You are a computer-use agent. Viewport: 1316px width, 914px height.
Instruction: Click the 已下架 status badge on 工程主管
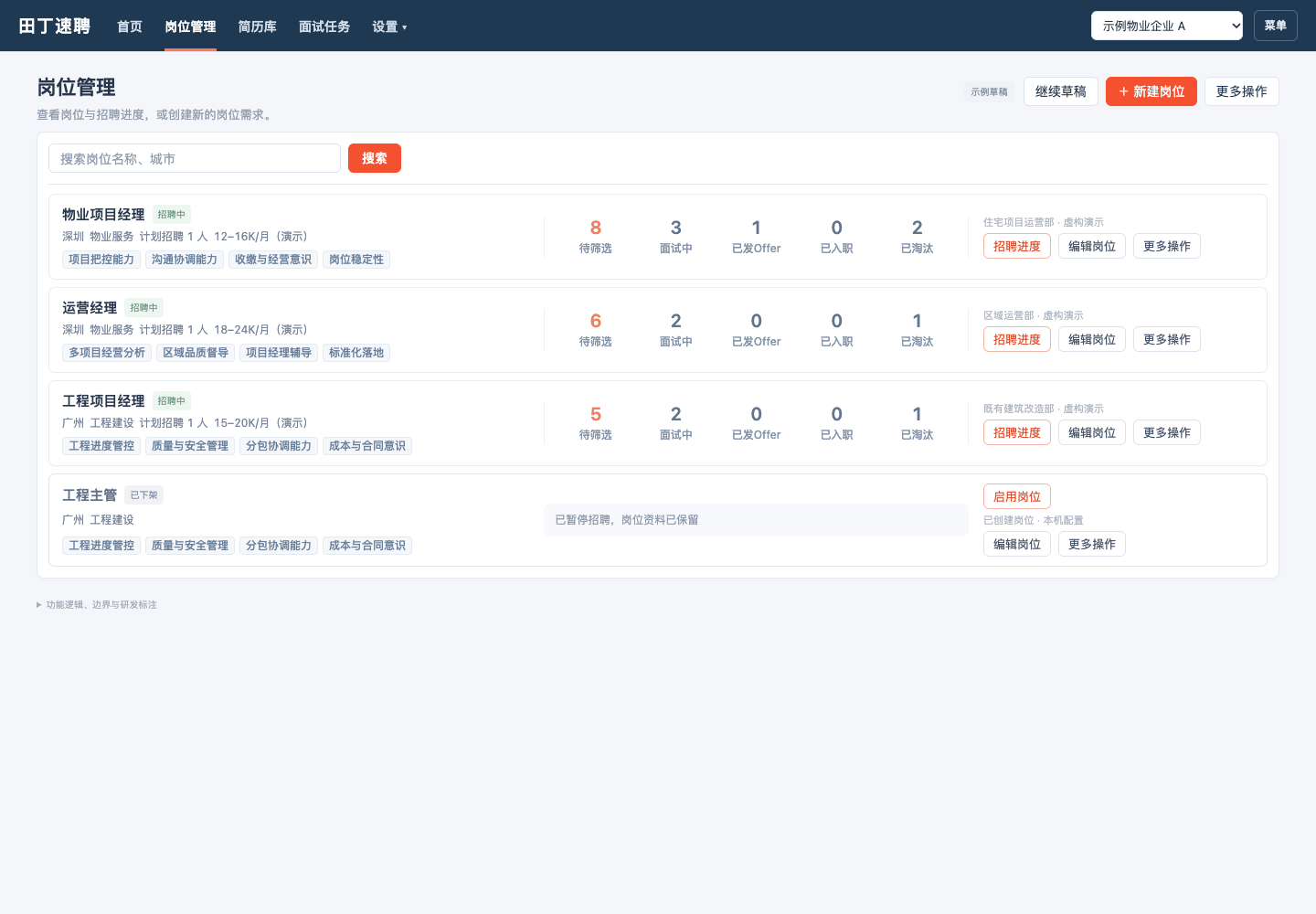tap(143, 495)
